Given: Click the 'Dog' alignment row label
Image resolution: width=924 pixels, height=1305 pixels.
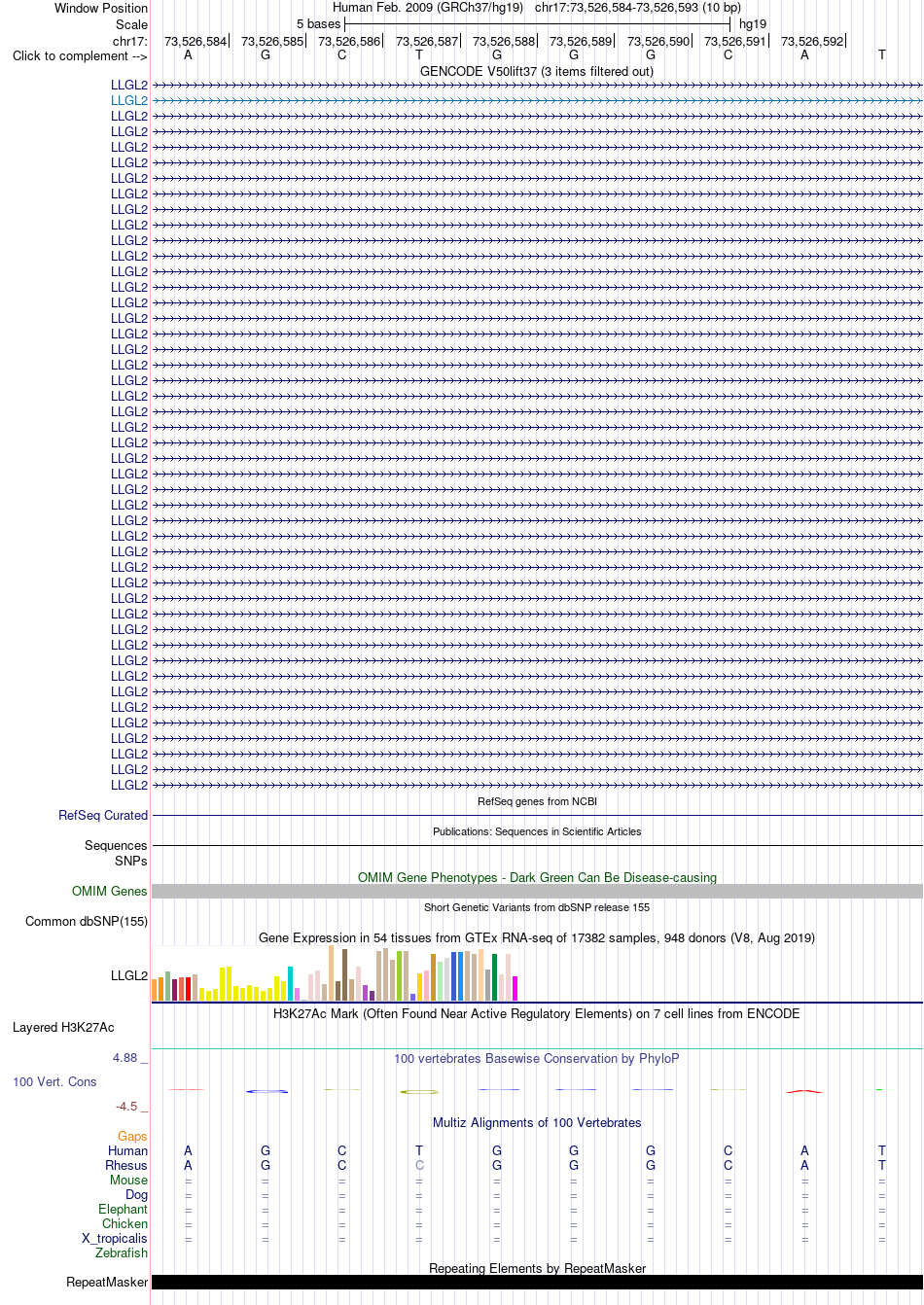Looking at the screenshot, I should click(137, 1194).
